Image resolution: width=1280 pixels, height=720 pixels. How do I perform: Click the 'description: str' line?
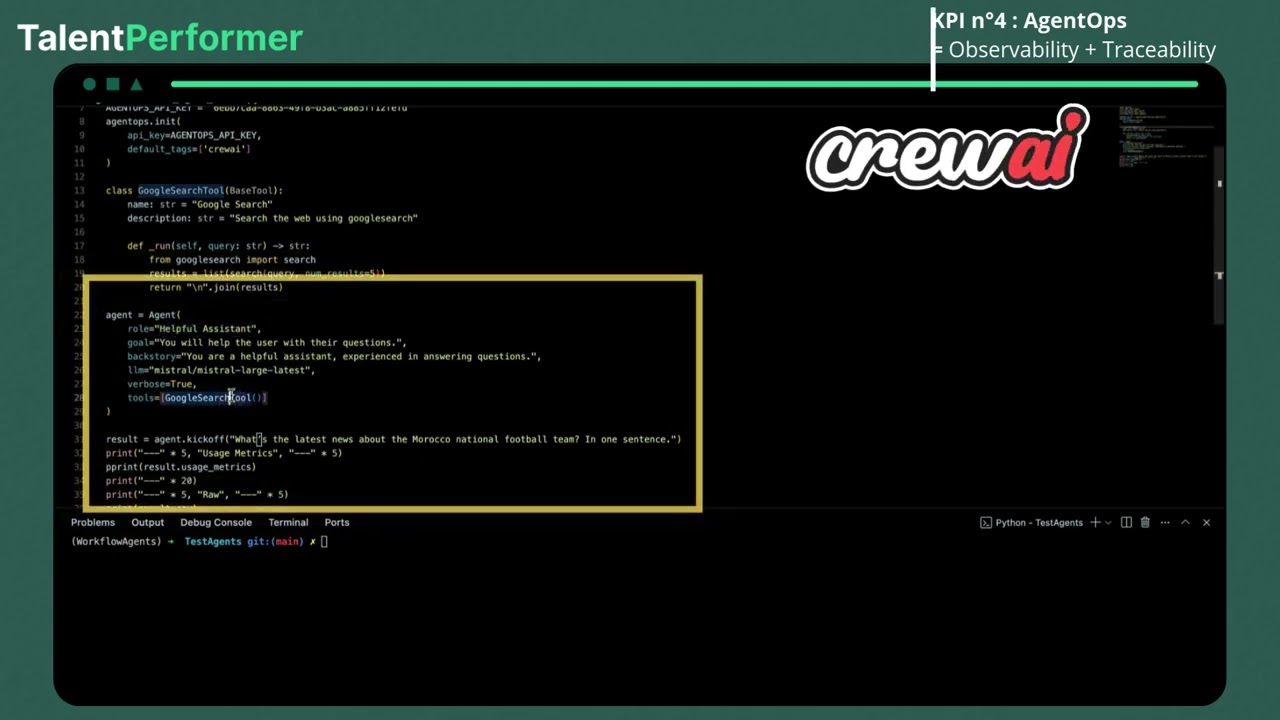(x=272, y=218)
